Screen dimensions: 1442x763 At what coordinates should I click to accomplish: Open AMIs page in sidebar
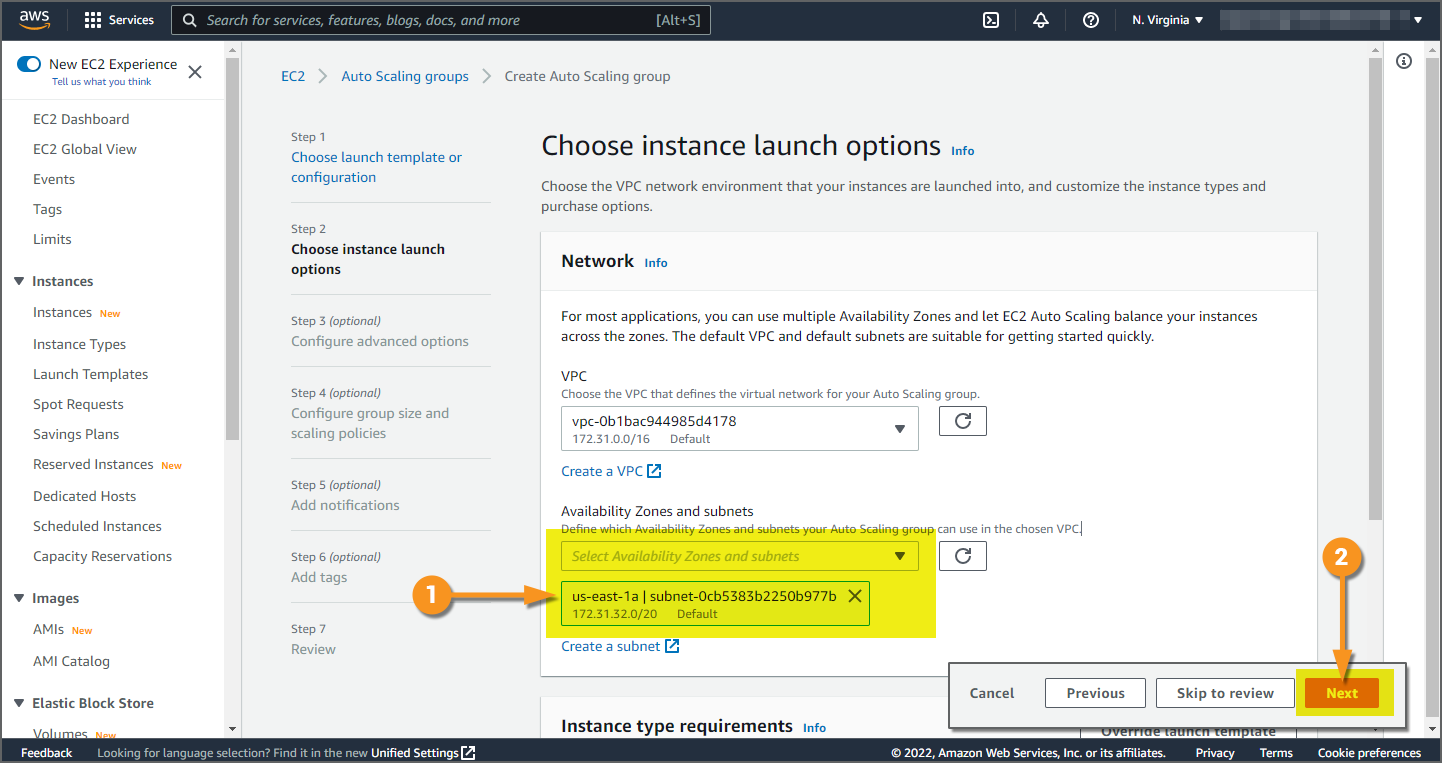[48, 629]
